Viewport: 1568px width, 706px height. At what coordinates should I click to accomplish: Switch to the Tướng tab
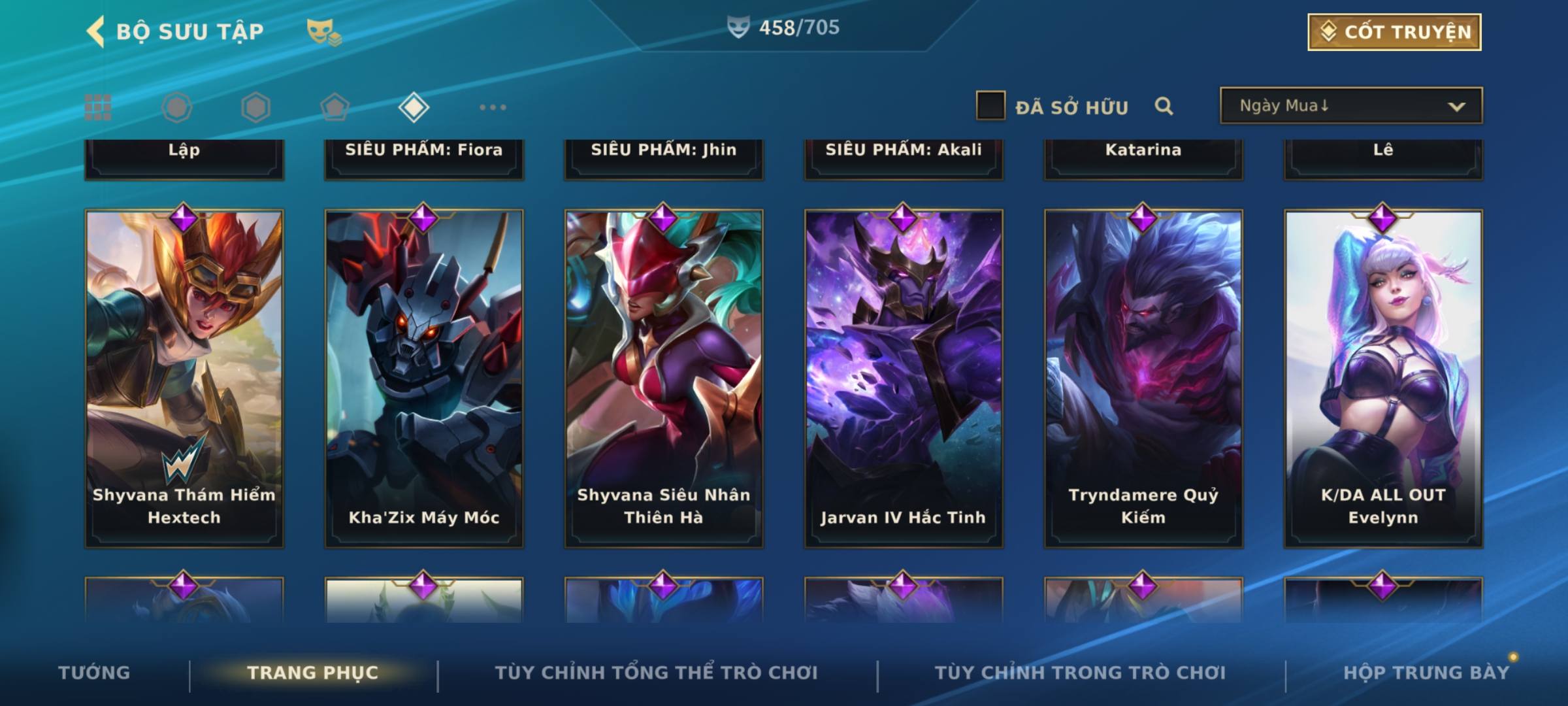point(94,673)
